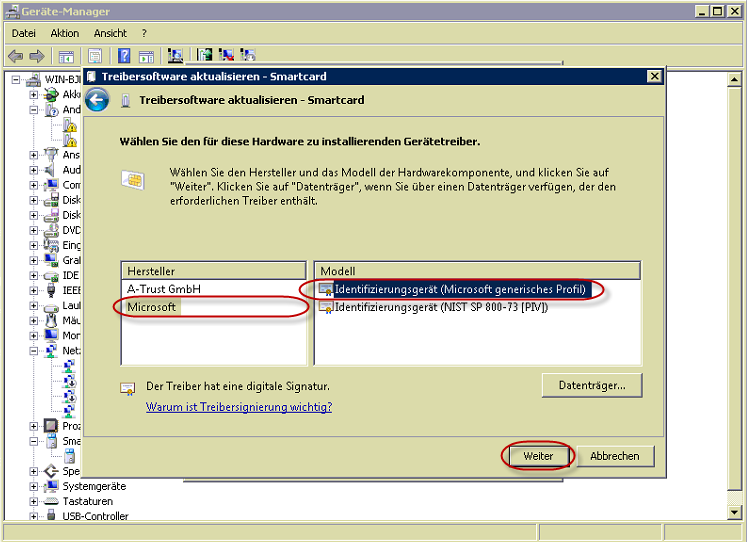Click the scan for hardware changes toolbar icon
Image resolution: width=747 pixels, height=542 pixels.
pos(175,56)
